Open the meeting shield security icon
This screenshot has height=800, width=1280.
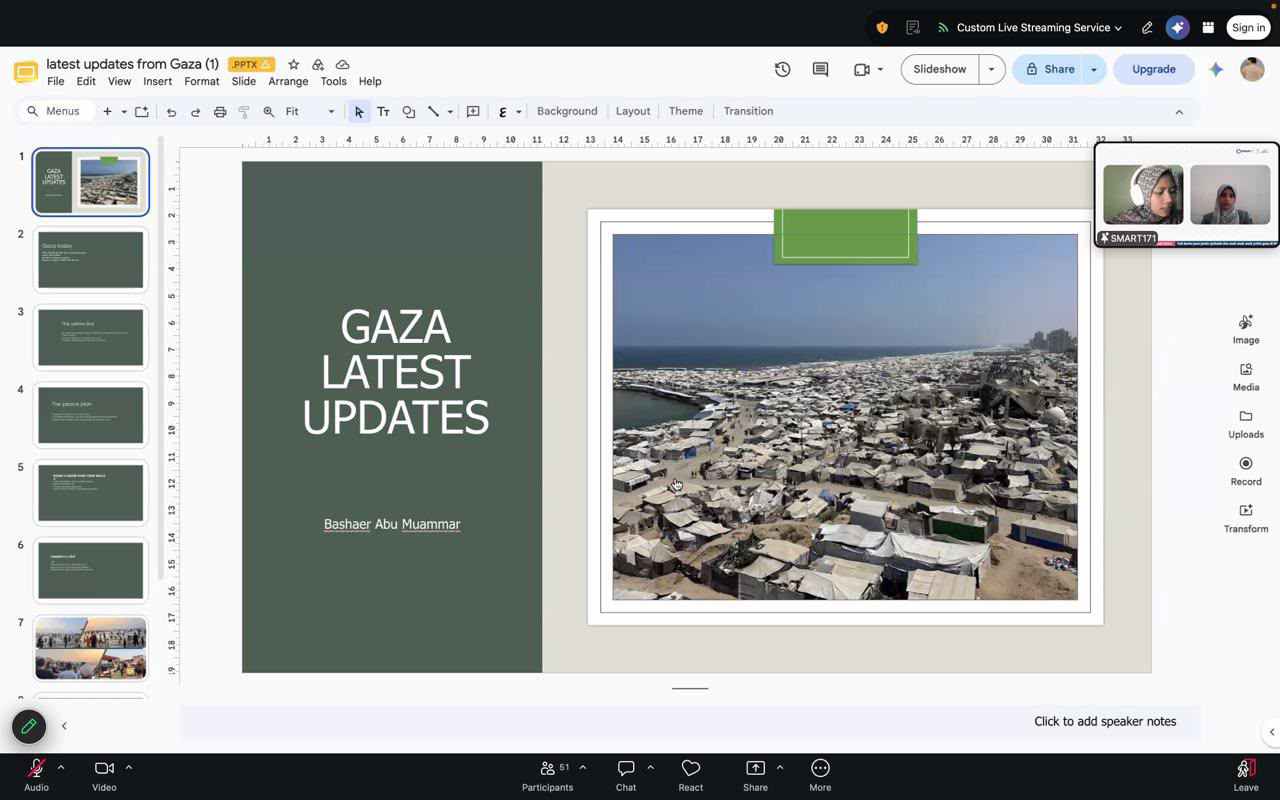[882, 28]
